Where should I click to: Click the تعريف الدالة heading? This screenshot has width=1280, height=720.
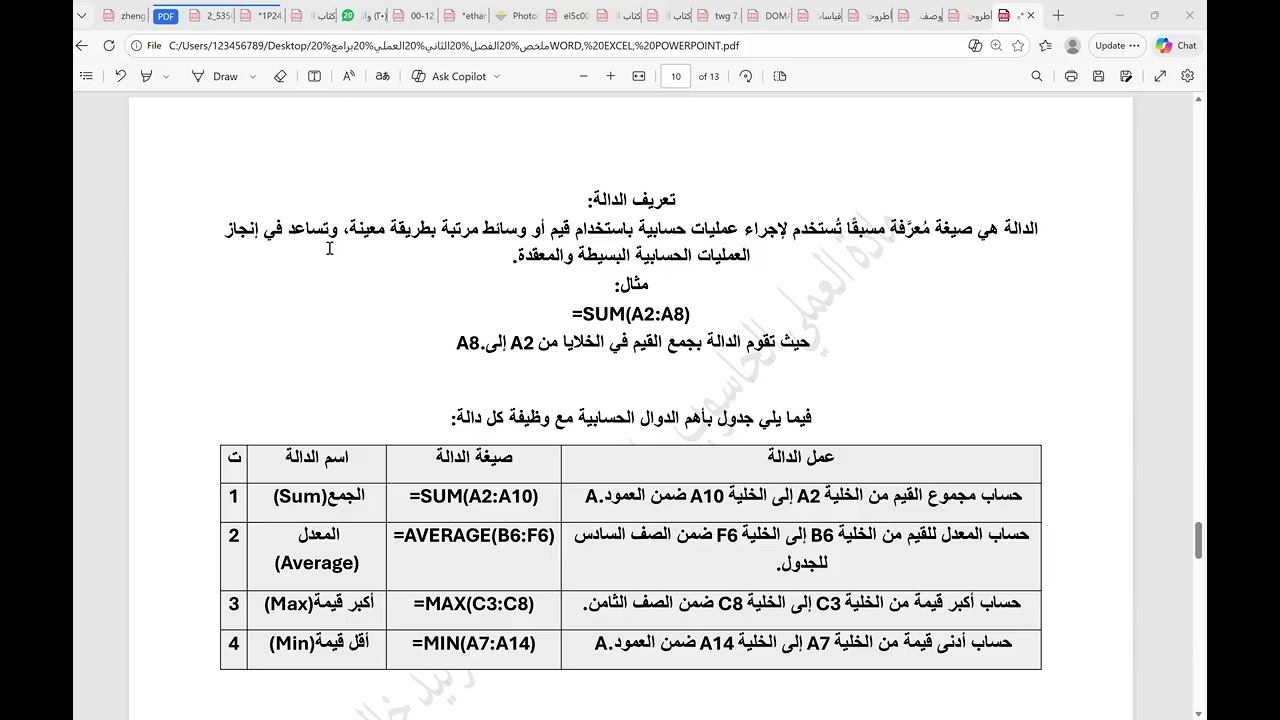click(631, 200)
